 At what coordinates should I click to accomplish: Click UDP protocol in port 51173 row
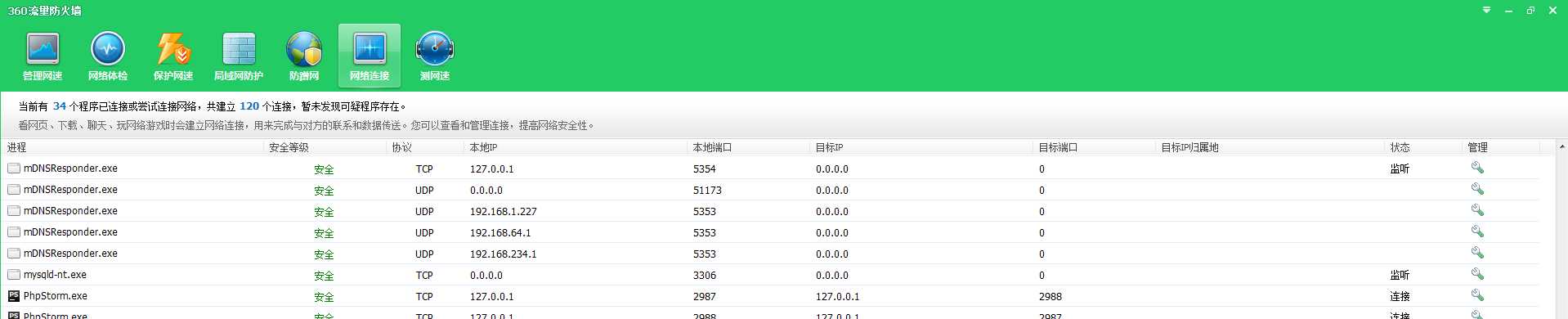424,190
